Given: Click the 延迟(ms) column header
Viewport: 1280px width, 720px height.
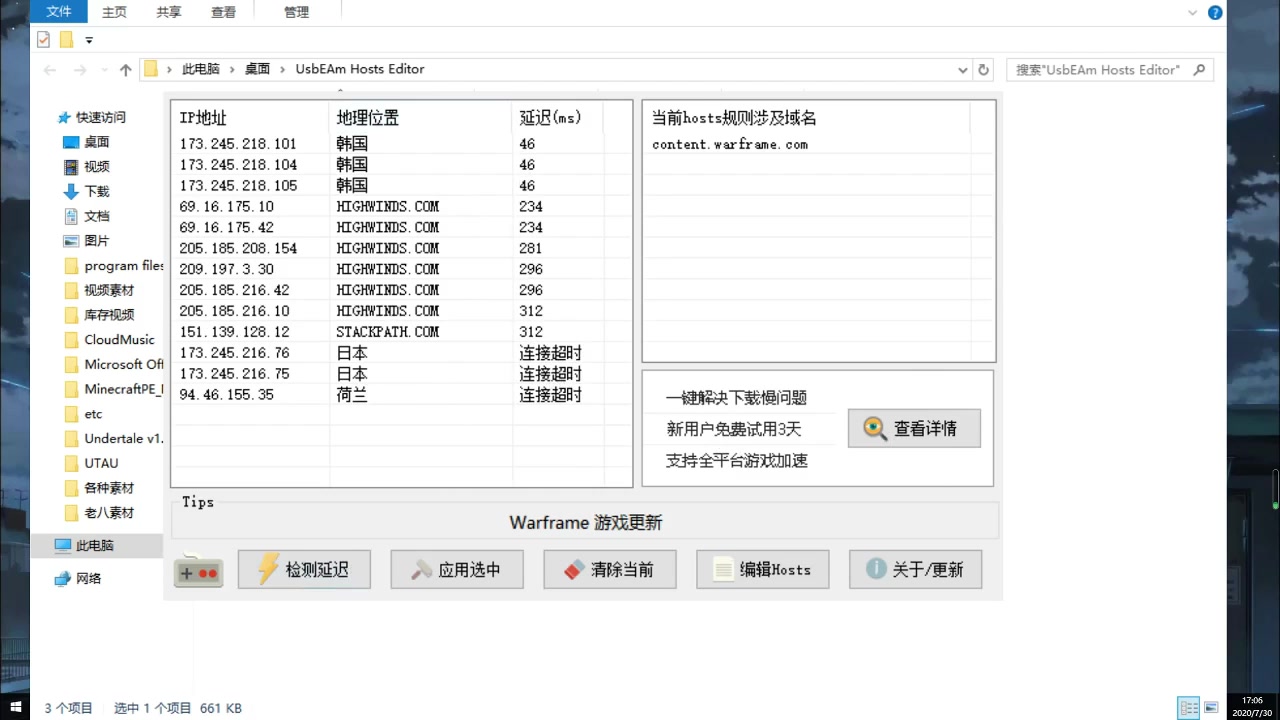Looking at the screenshot, I should [x=558, y=118].
